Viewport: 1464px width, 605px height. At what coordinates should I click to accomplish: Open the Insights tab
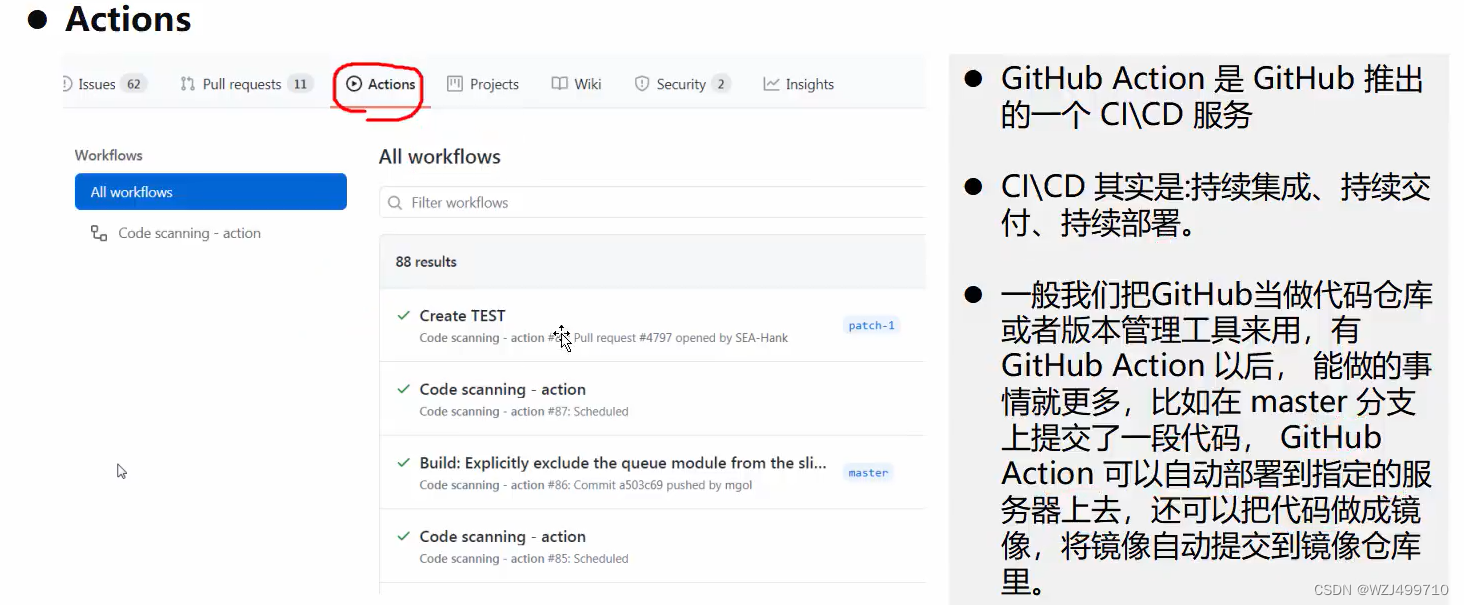point(798,84)
